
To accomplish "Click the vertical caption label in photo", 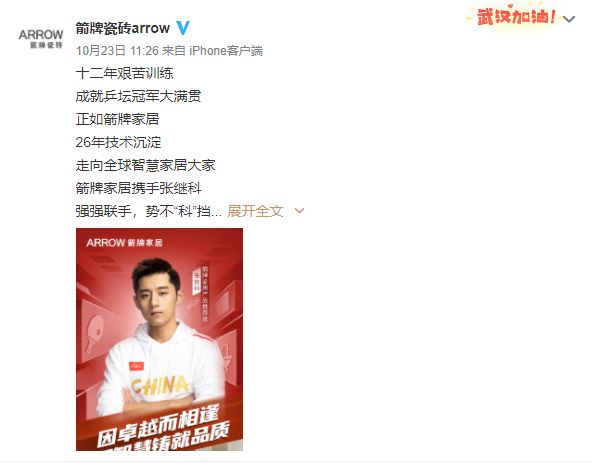I will coord(201,294).
